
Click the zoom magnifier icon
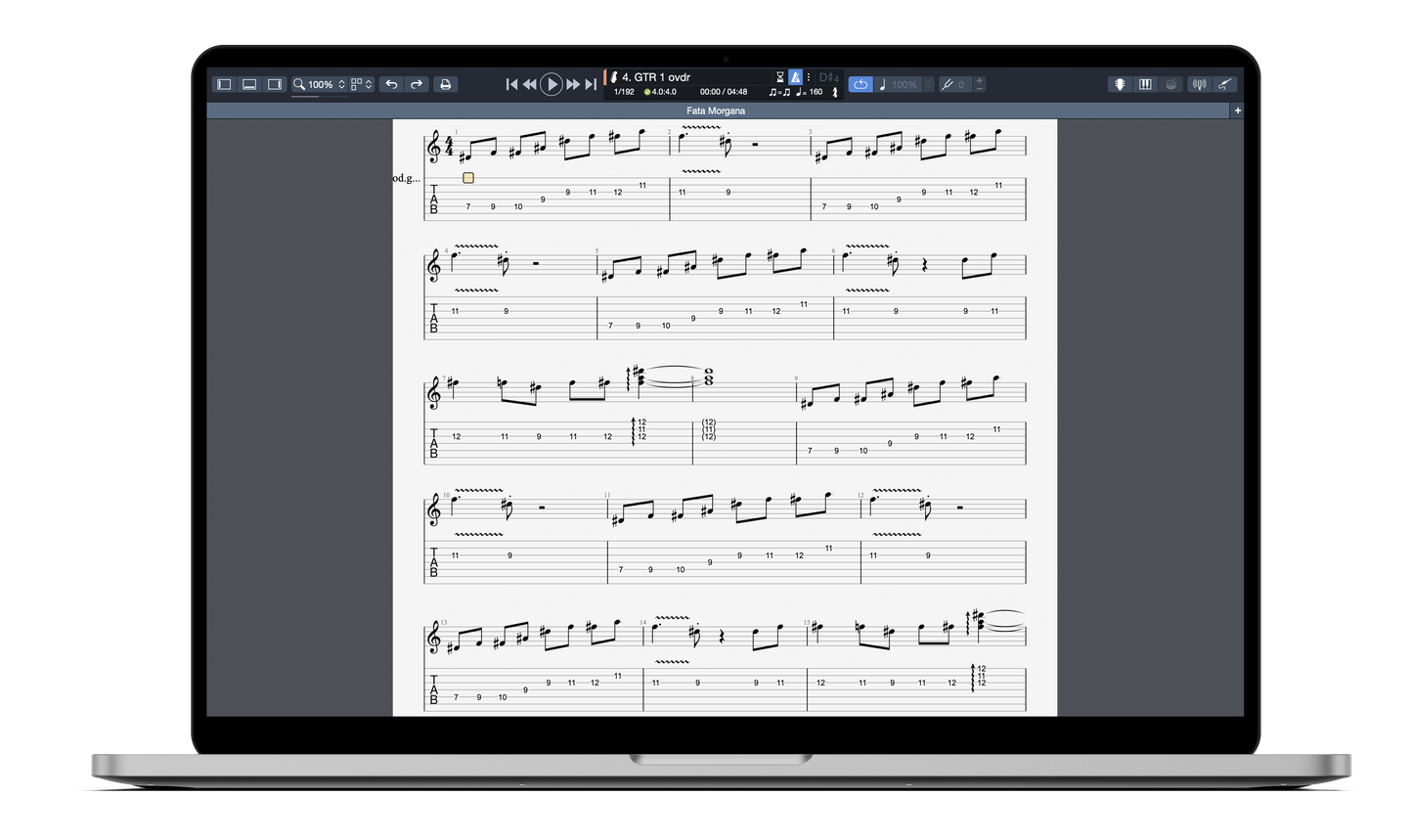(x=299, y=84)
